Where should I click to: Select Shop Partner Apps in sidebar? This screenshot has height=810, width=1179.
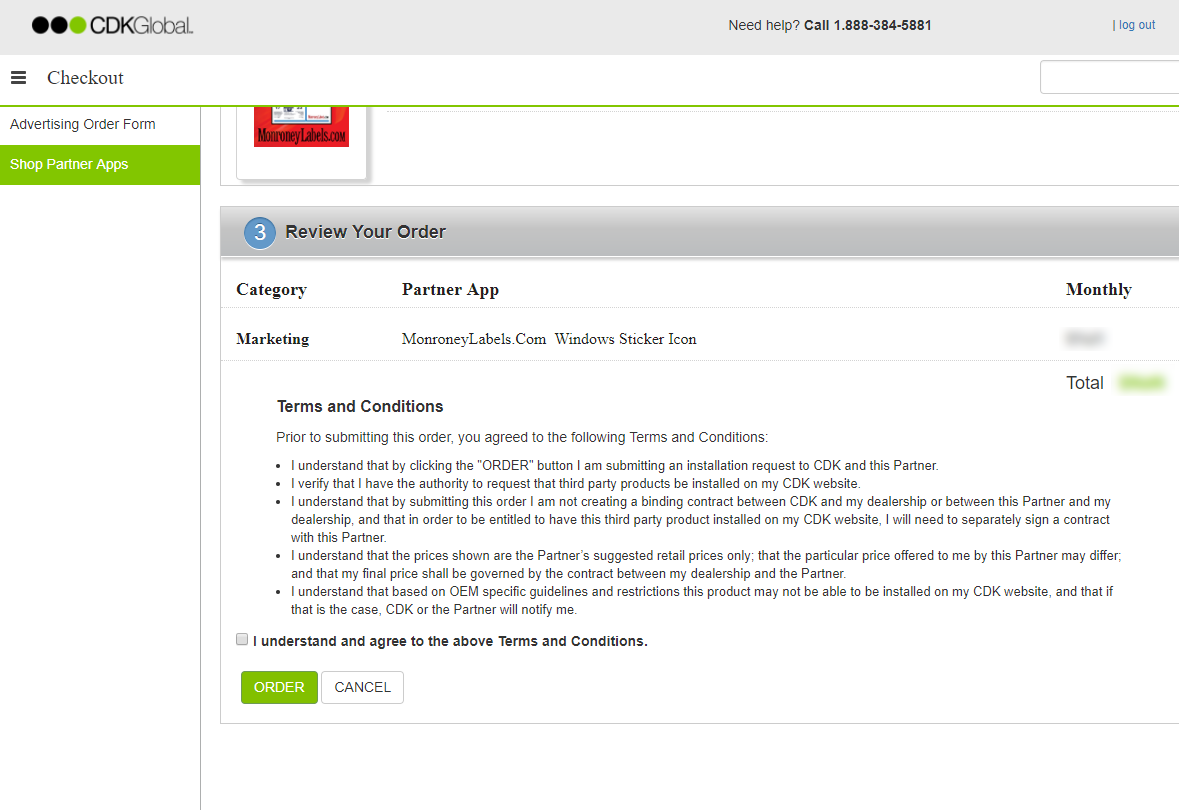point(100,165)
